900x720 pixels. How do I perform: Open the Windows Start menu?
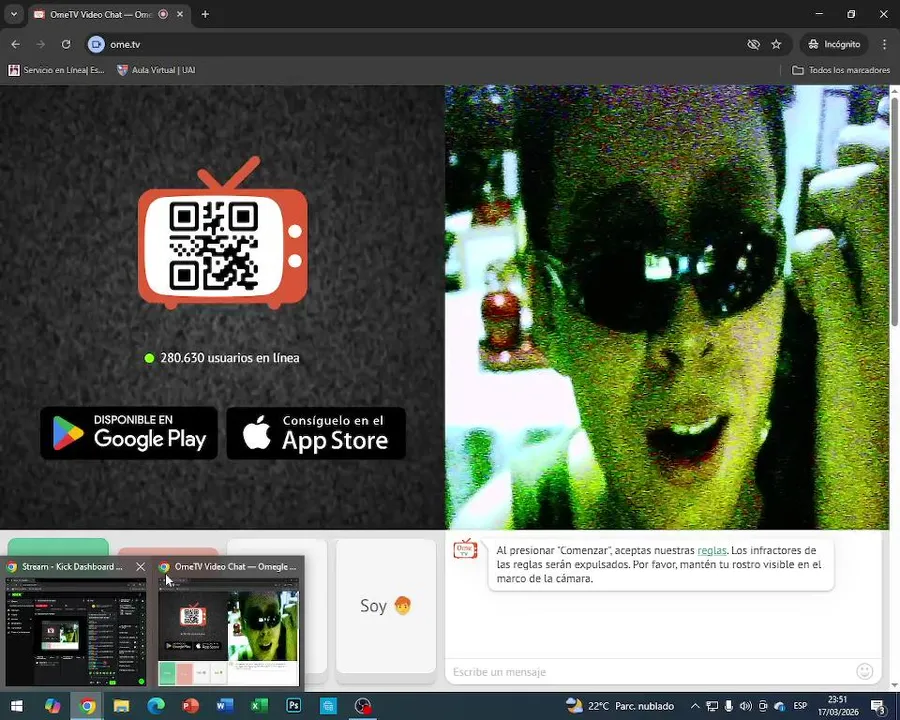(17, 706)
